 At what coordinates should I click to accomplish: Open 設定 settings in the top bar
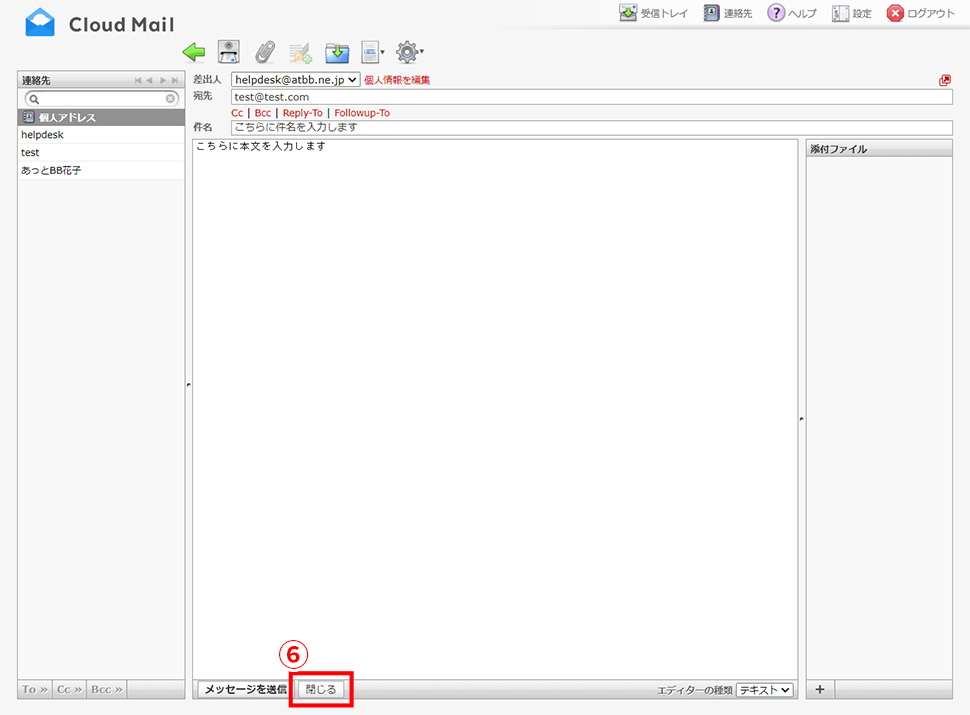pos(852,13)
